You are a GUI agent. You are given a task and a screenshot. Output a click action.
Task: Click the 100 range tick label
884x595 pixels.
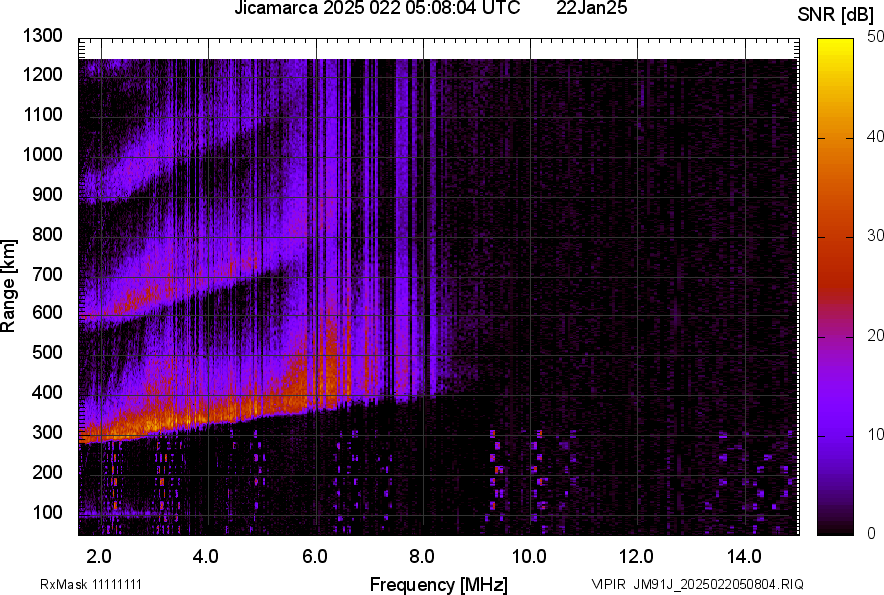[46, 512]
